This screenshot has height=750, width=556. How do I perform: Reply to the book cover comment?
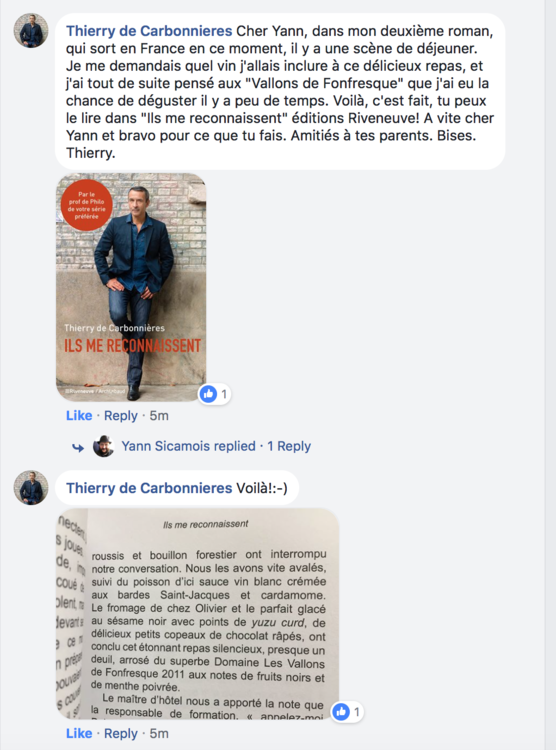click(x=121, y=416)
